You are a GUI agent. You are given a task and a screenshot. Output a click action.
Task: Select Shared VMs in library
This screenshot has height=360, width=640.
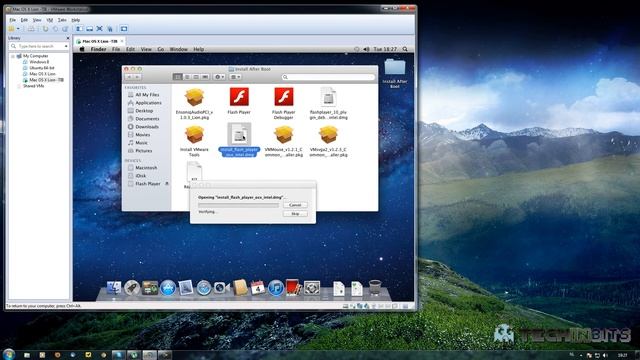[33, 86]
